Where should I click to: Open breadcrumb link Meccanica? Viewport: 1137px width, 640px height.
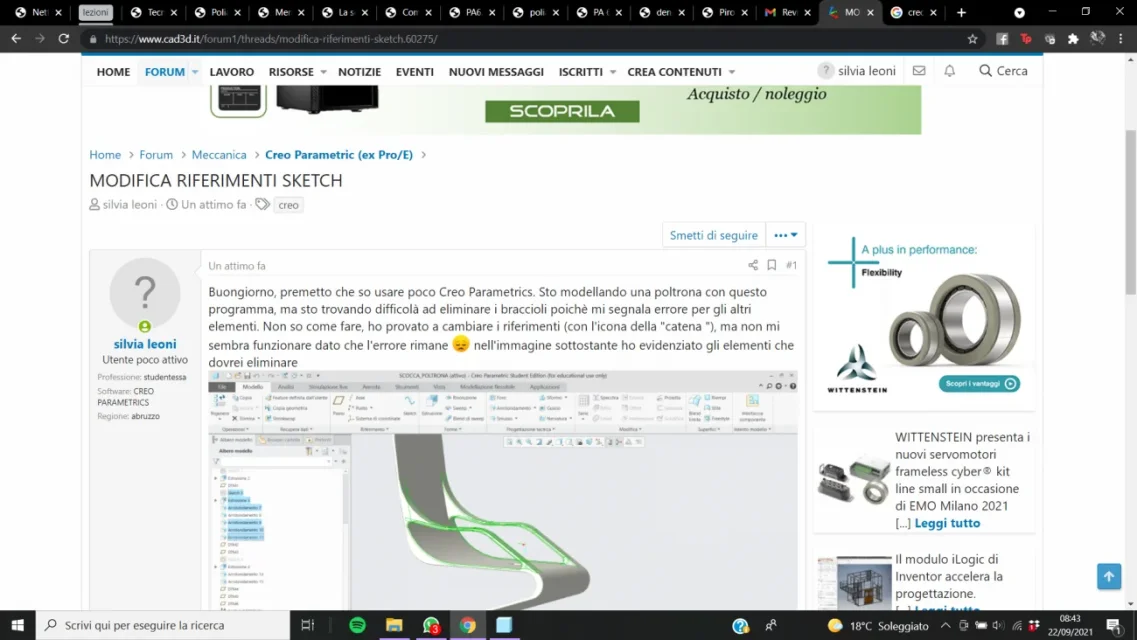click(x=219, y=154)
